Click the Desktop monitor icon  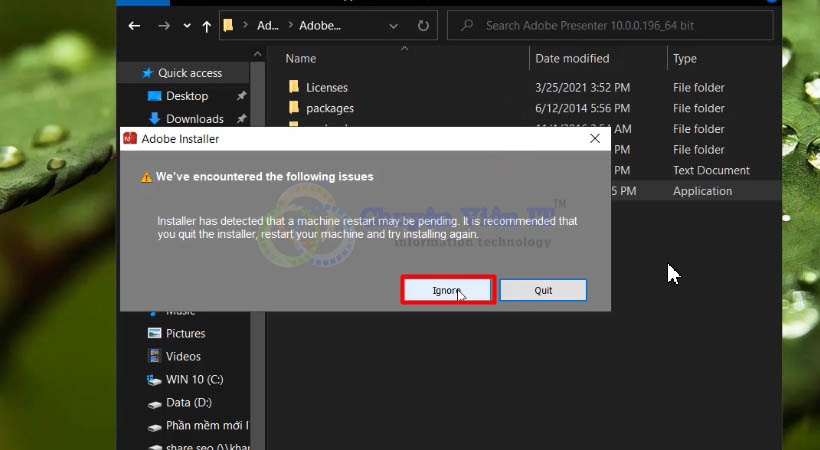154,96
